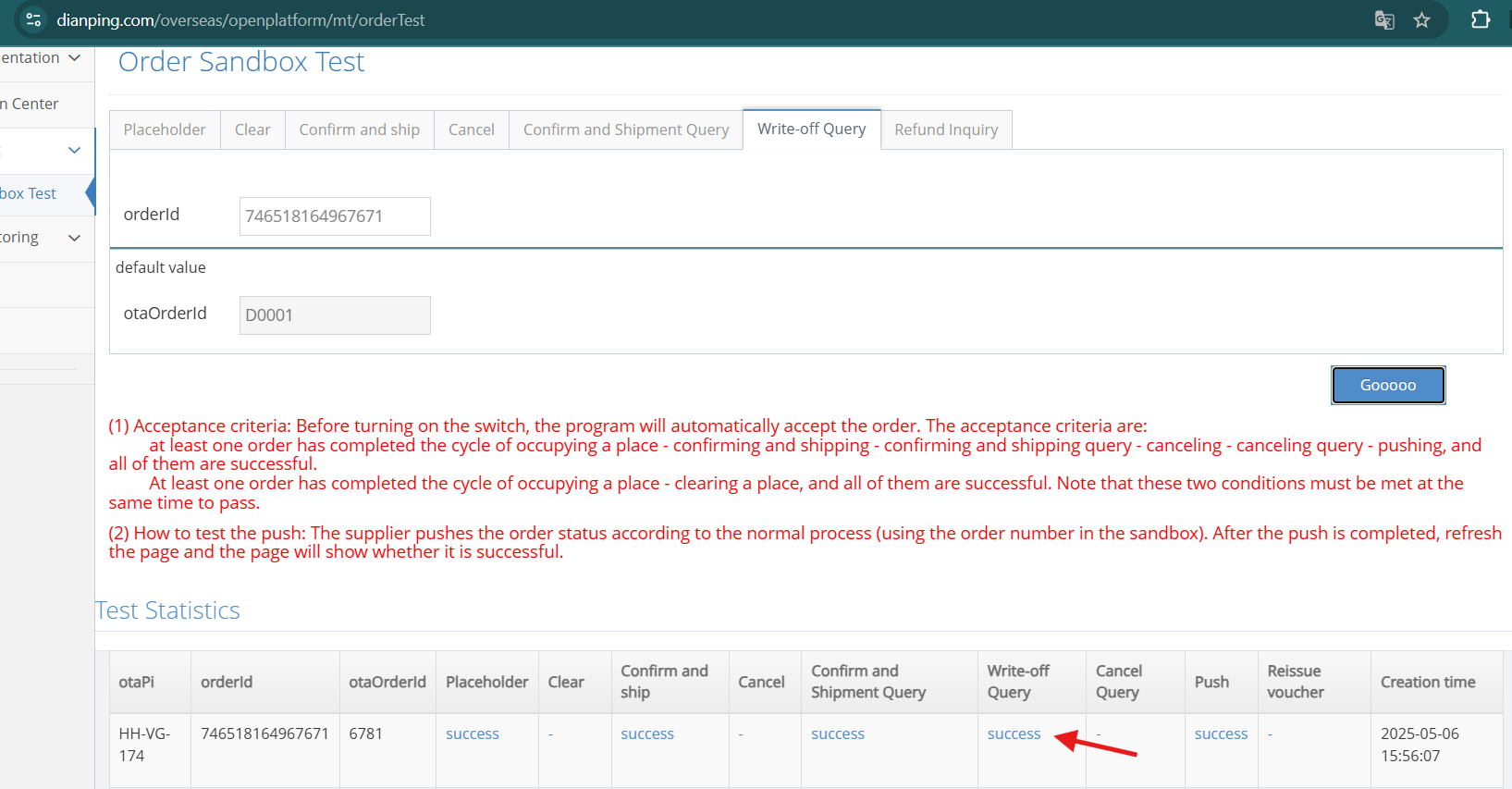Collapse the unlabeled sidebar section chevron

click(74, 150)
